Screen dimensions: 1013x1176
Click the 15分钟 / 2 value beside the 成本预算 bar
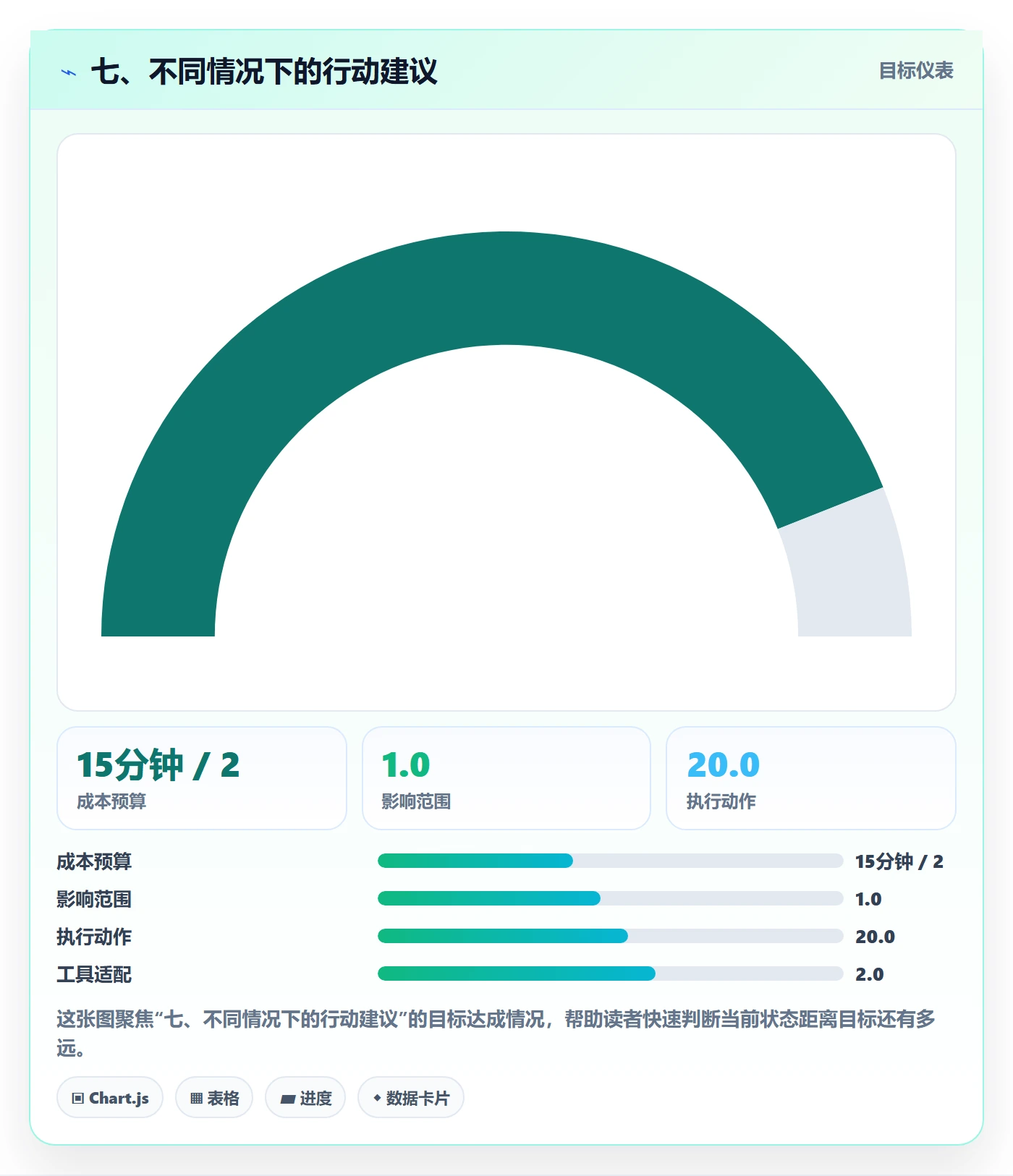(x=899, y=861)
